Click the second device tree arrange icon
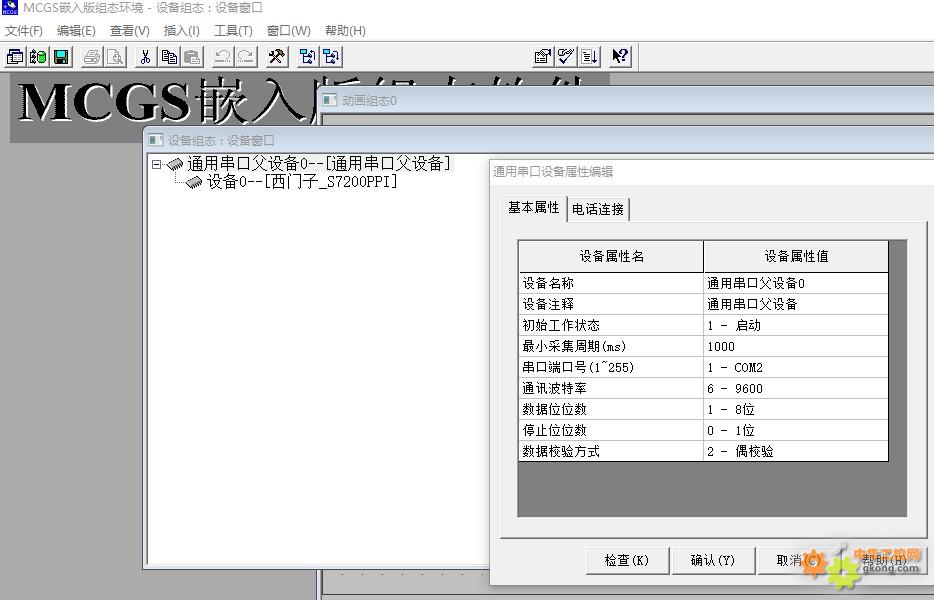Viewport: 934px width, 600px height. pos(331,57)
